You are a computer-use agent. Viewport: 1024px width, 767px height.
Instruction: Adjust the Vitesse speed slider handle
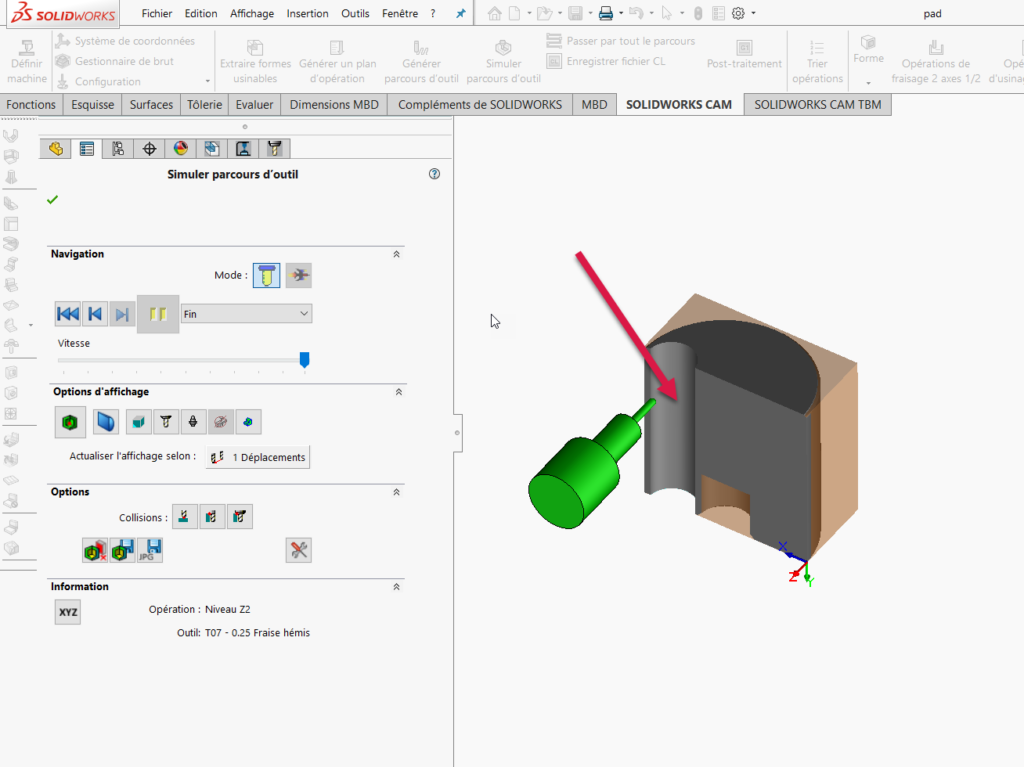click(x=304, y=359)
